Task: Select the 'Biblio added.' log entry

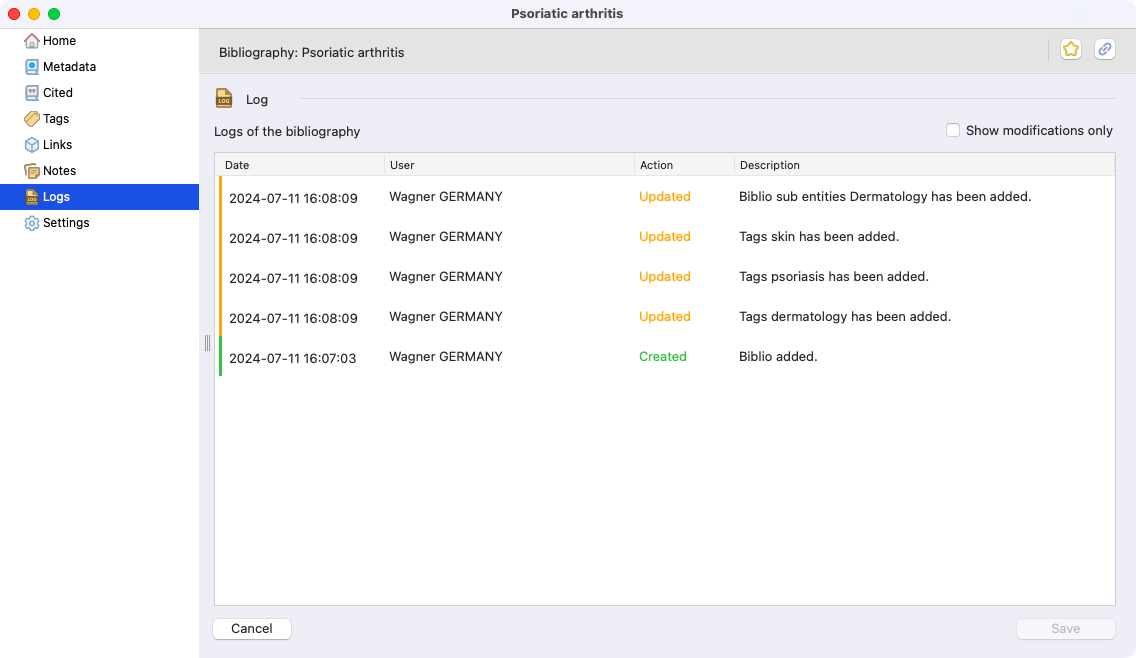Action: point(667,357)
